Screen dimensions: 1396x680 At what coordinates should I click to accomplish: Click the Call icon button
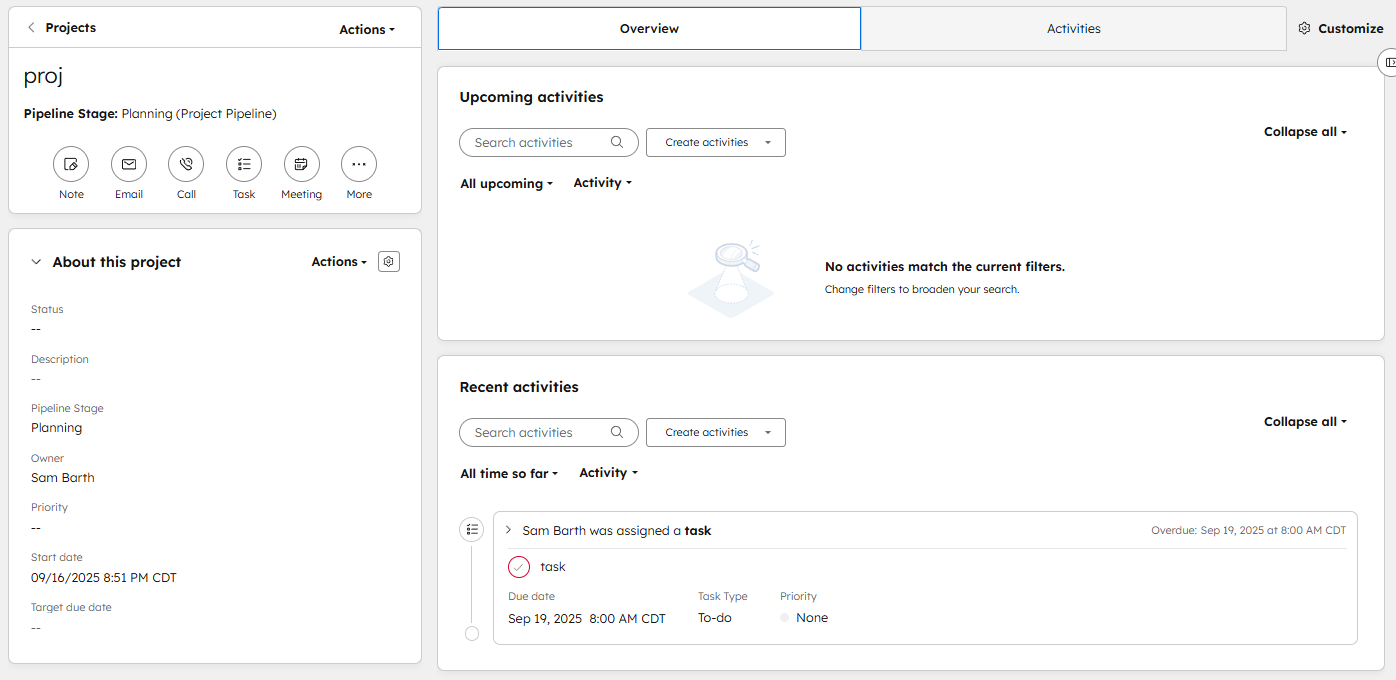tap(186, 164)
